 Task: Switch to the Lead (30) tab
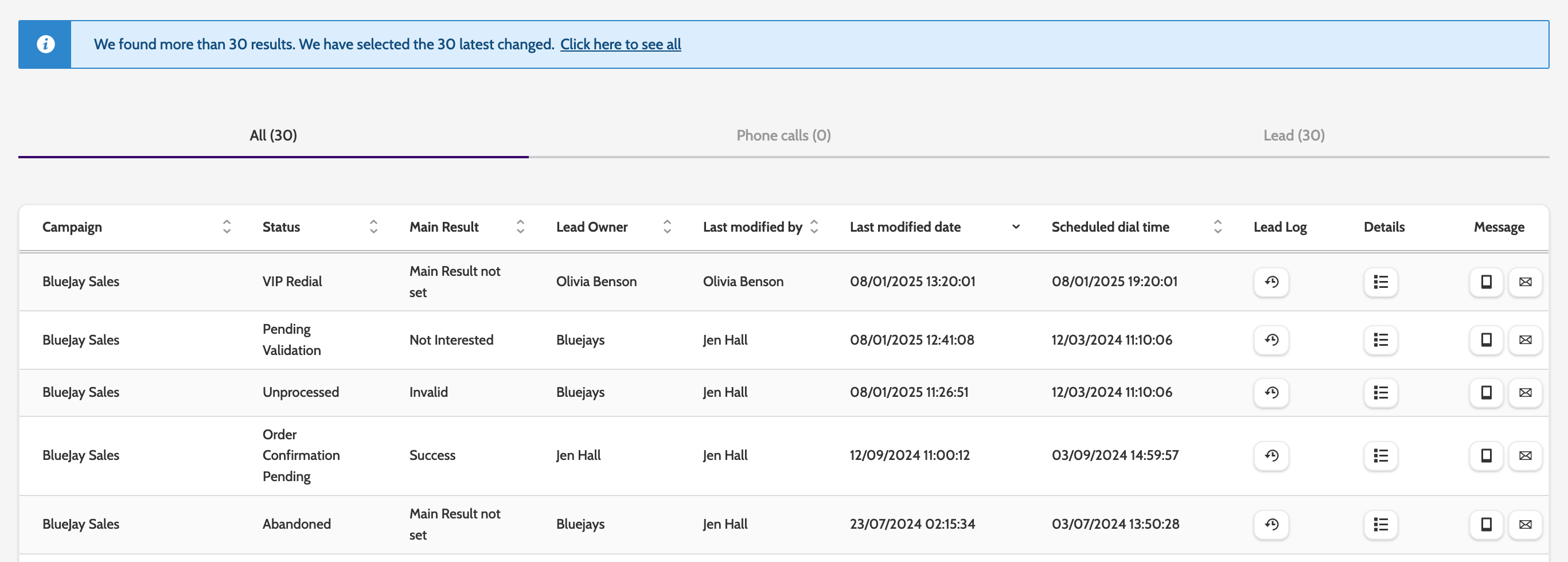(x=1293, y=135)
